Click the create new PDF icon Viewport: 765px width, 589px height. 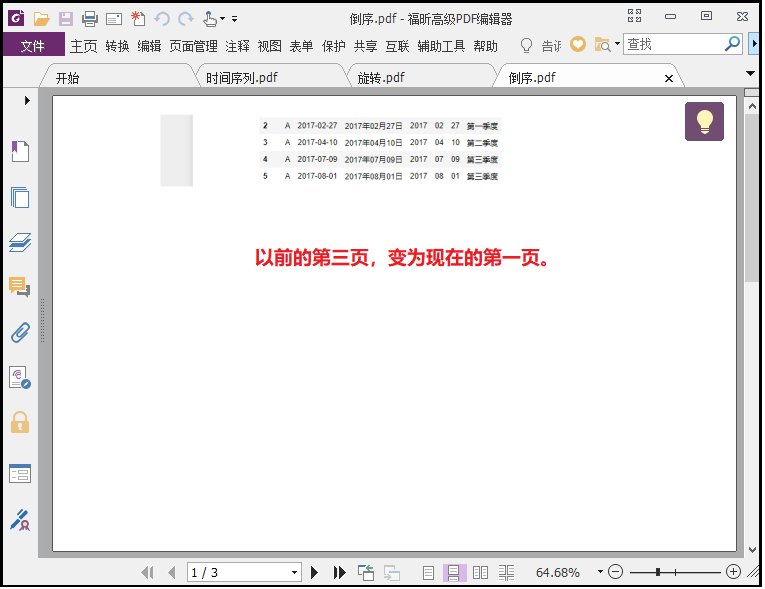(138, 19)
